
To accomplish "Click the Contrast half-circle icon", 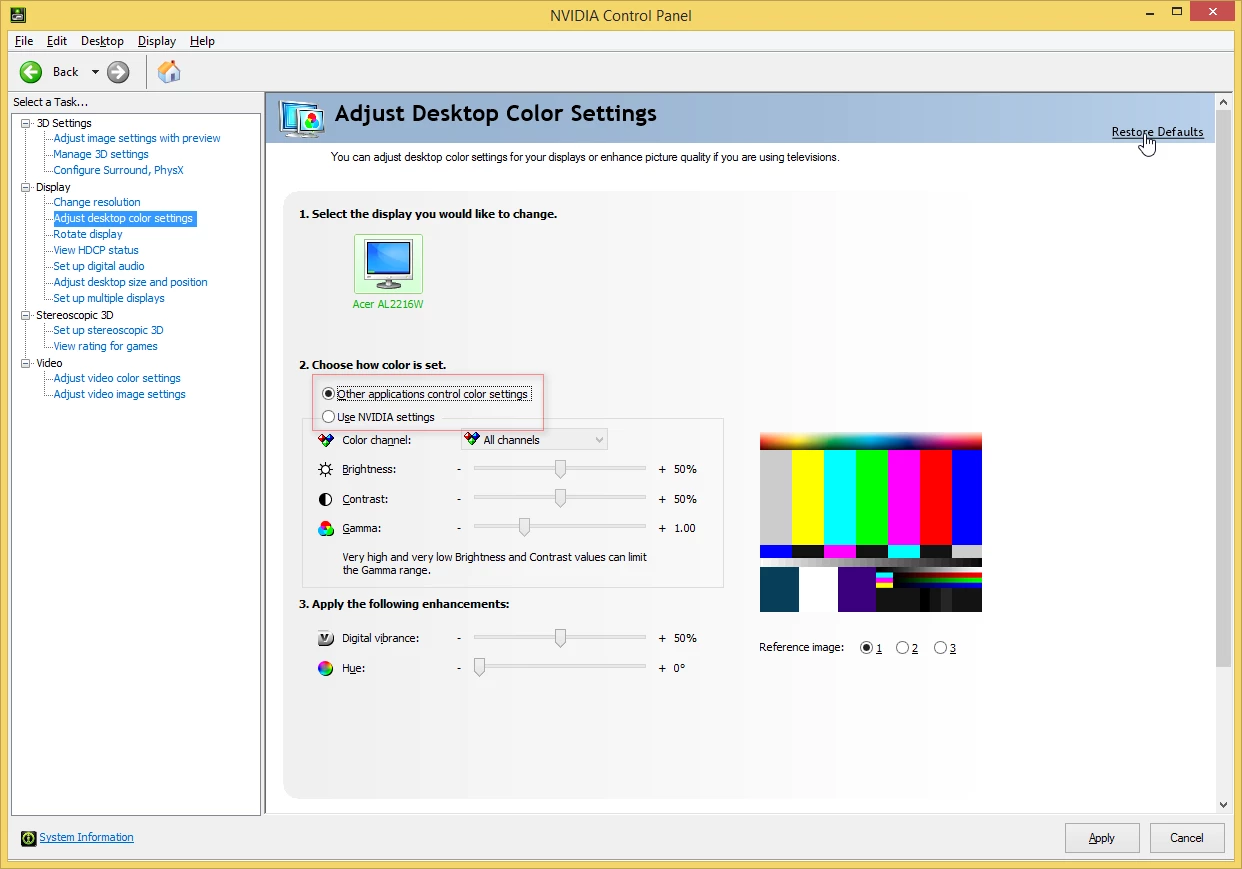I will (326, 499).
